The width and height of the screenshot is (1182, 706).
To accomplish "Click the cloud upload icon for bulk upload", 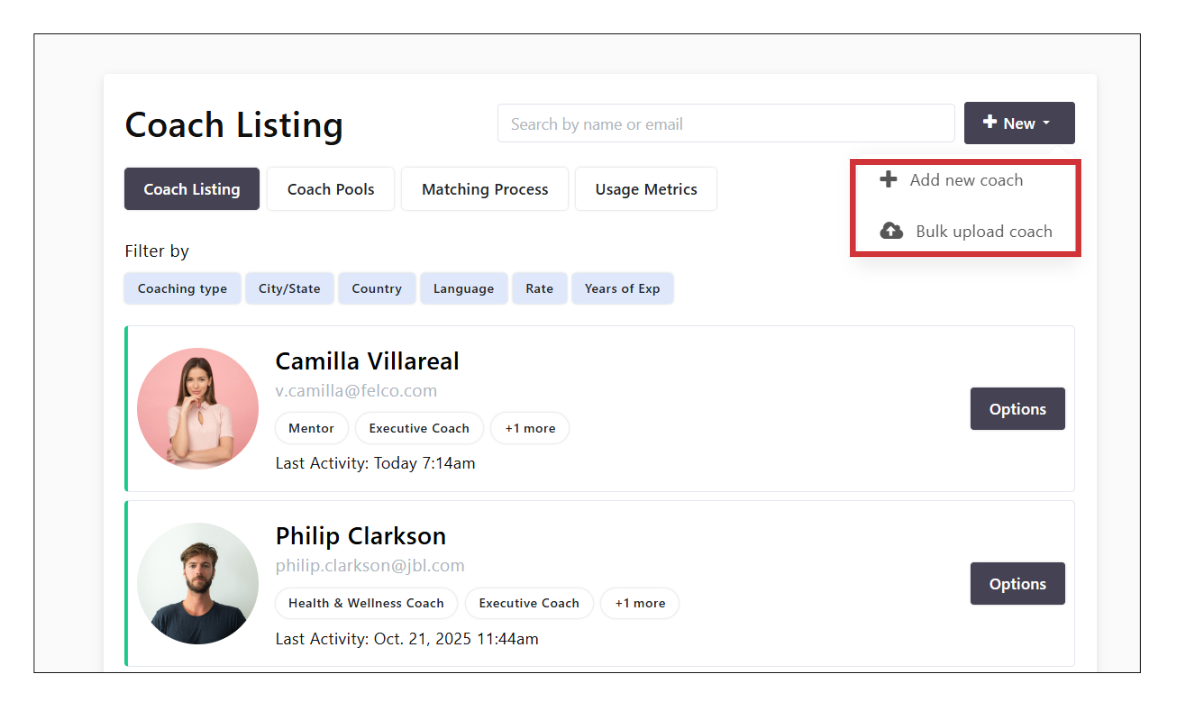I will coord(891,231).
